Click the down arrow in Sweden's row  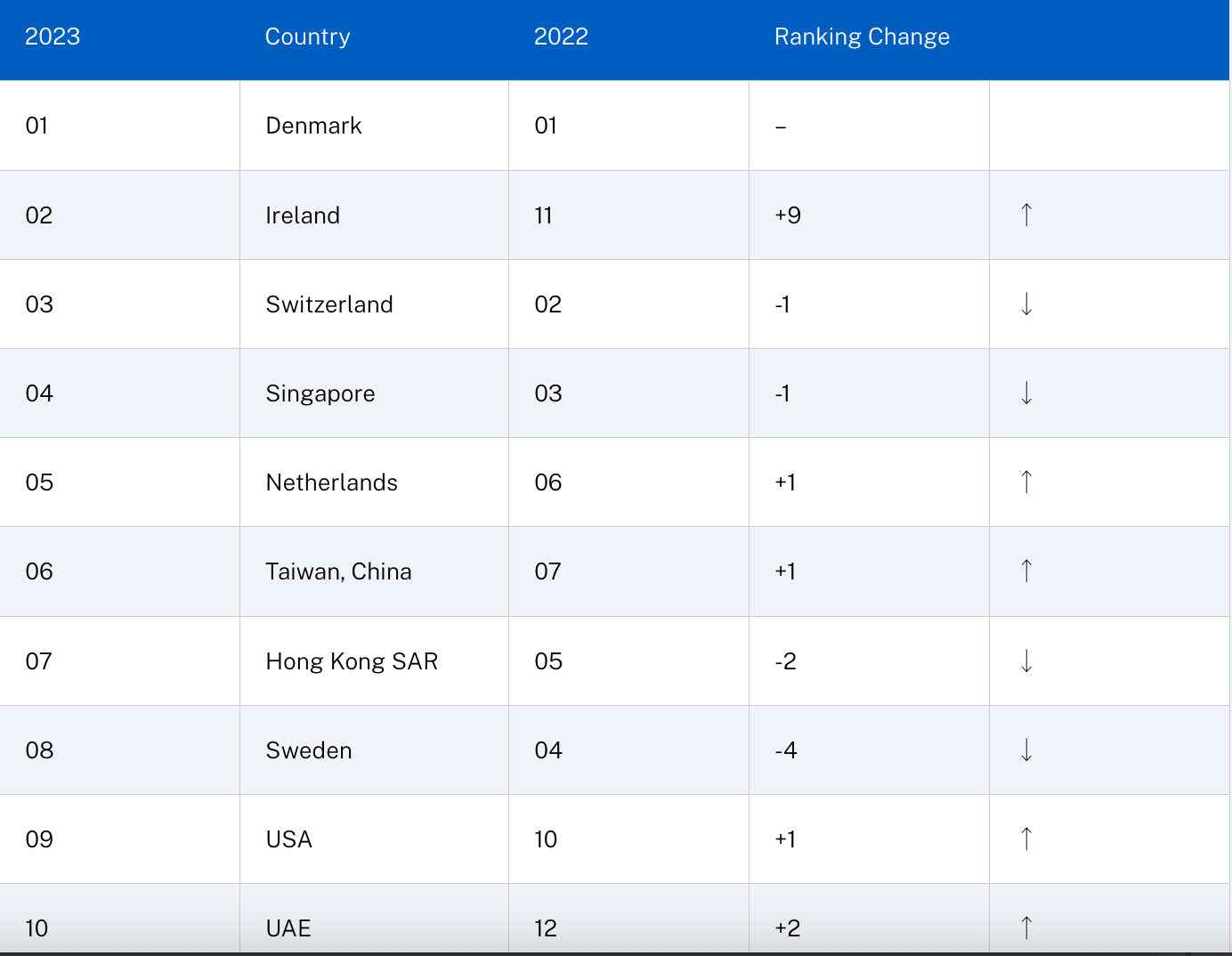click(1026, 749)
